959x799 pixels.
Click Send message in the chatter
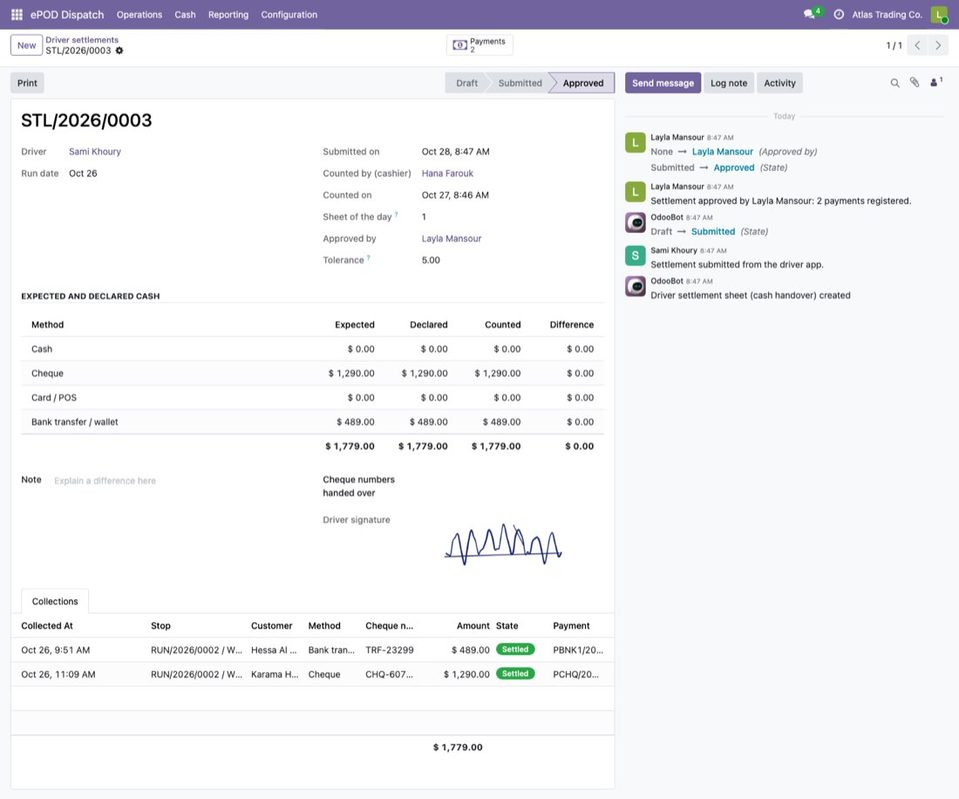[x=663, y=83]
